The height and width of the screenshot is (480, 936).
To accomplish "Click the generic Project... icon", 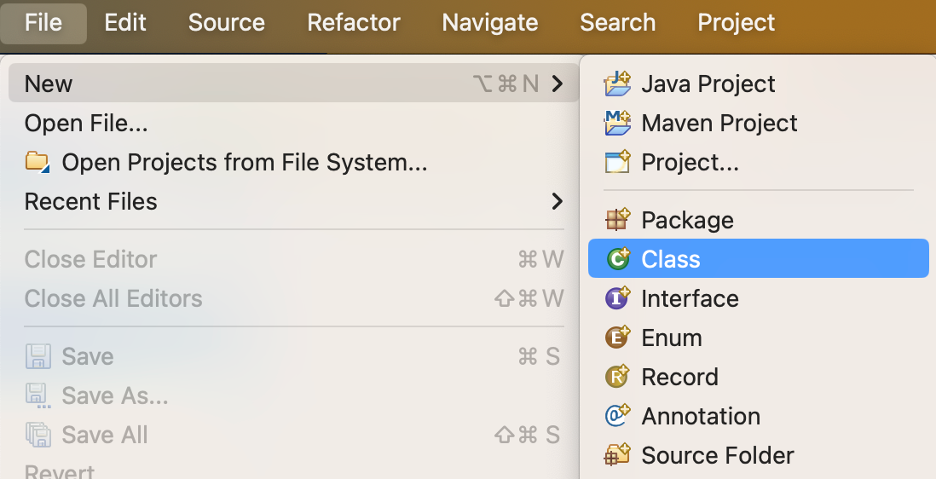I will coord(618,162).
